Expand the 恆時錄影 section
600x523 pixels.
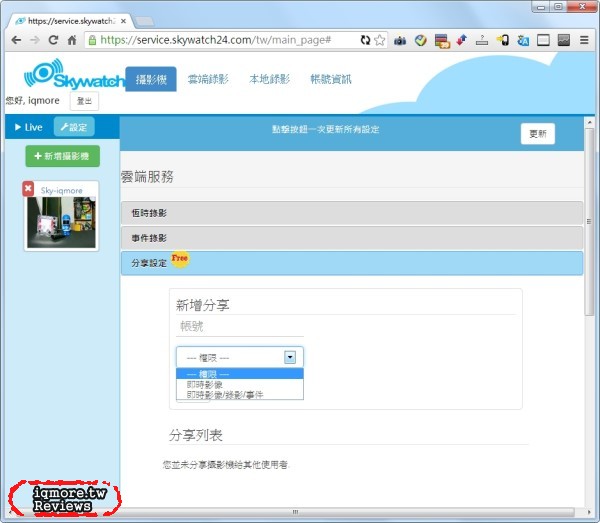pyautogui.click(x=352, y=213)
